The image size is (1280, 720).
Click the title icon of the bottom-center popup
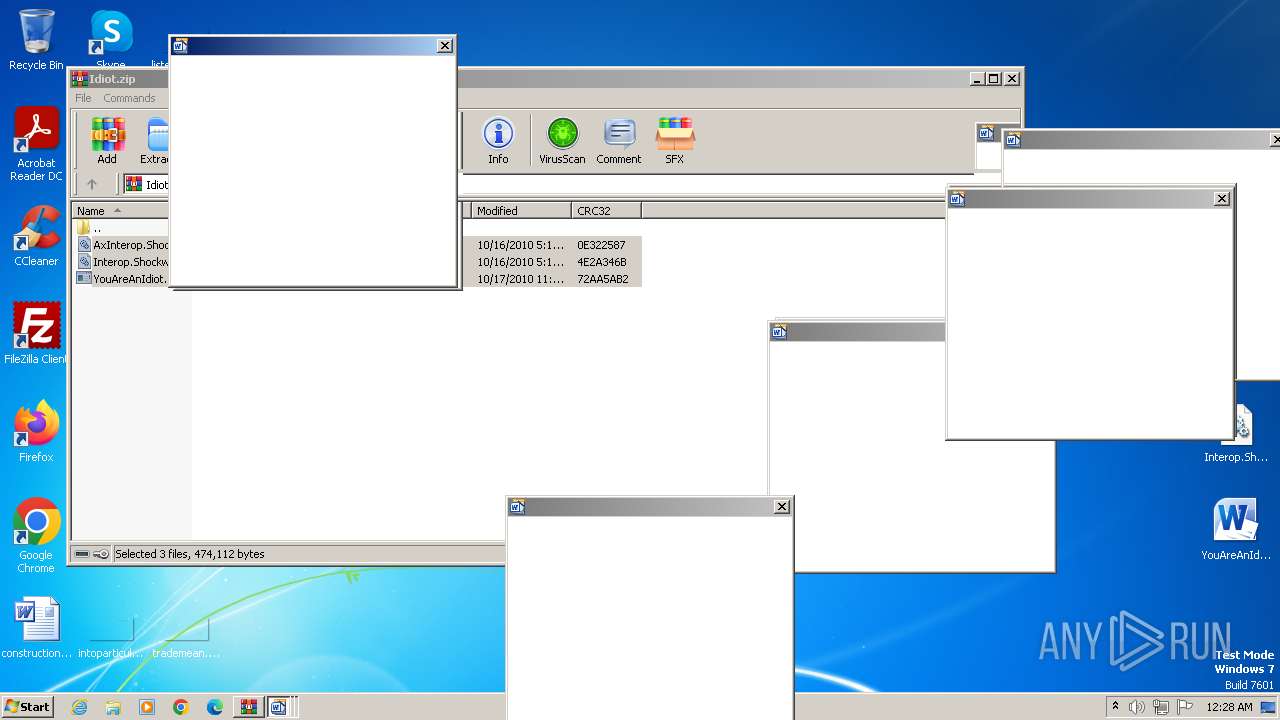click(517, 507)
